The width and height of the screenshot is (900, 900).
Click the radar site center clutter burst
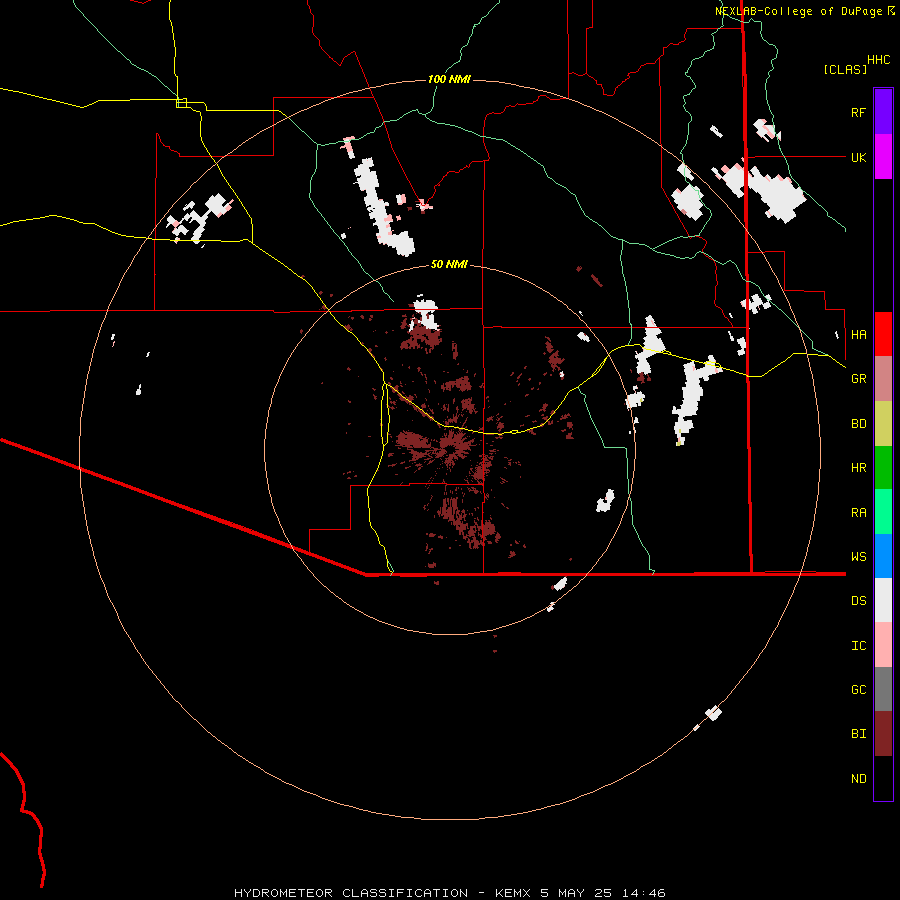449,447
